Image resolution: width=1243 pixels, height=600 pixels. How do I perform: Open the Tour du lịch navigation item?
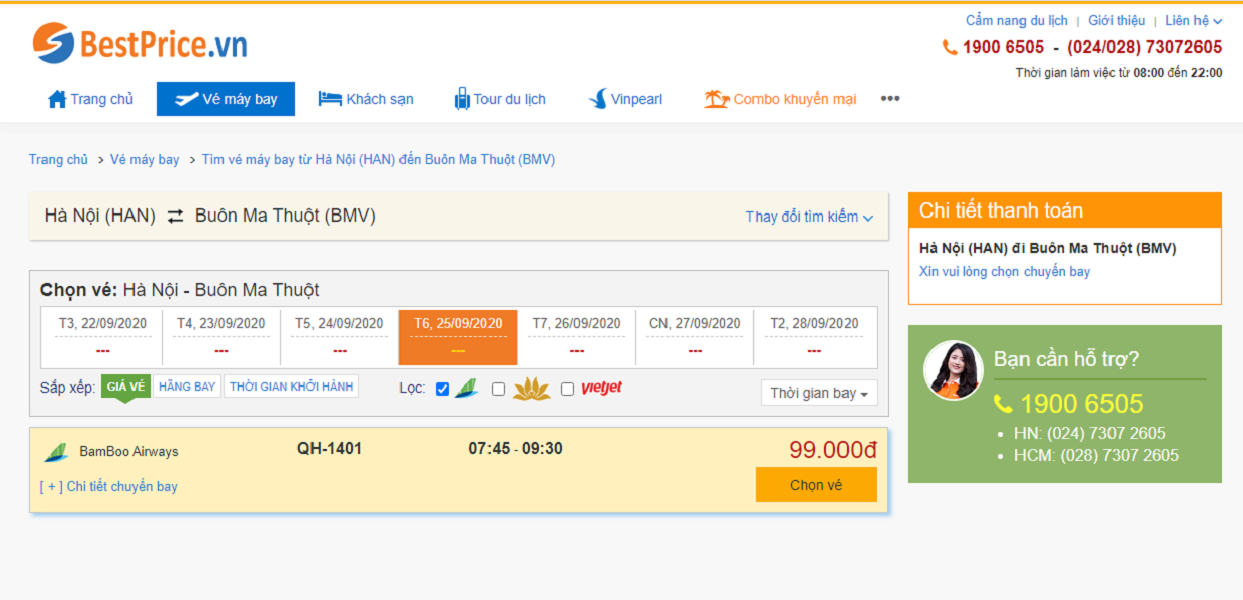(500, 99)
